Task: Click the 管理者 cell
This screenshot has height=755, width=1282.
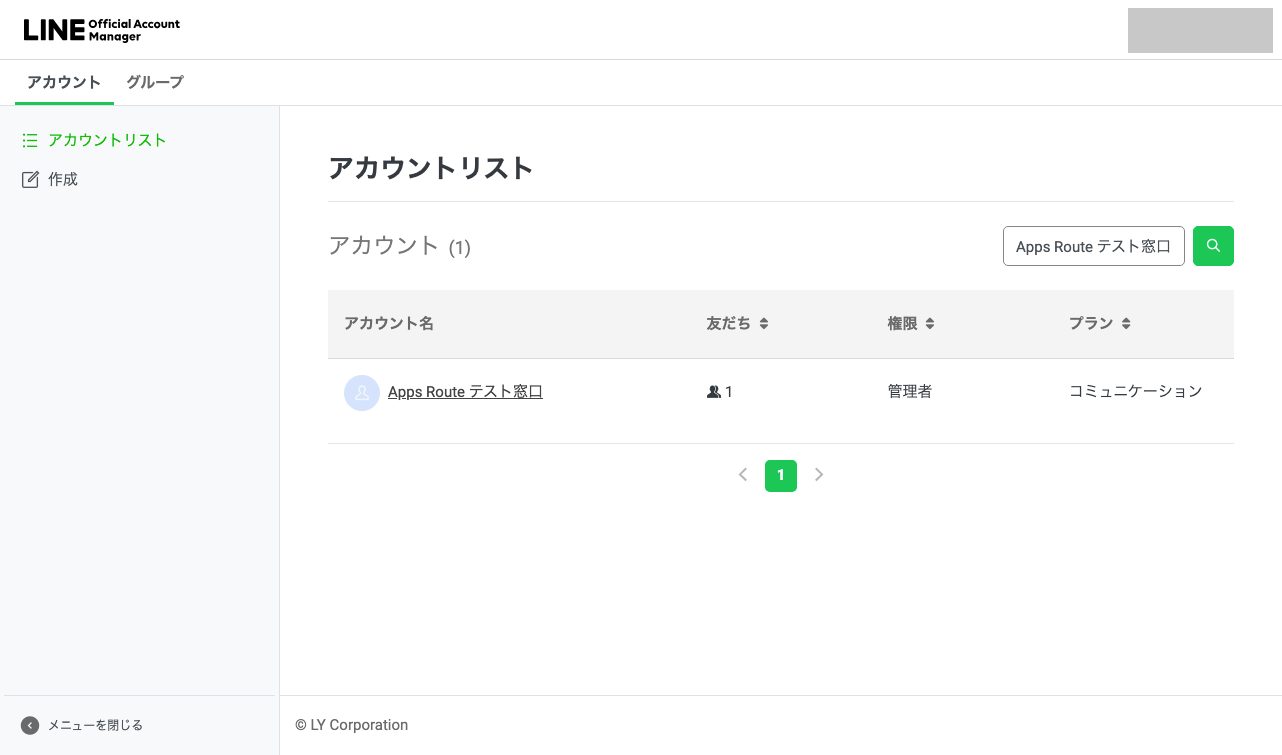Action: (x=910, y=392)
